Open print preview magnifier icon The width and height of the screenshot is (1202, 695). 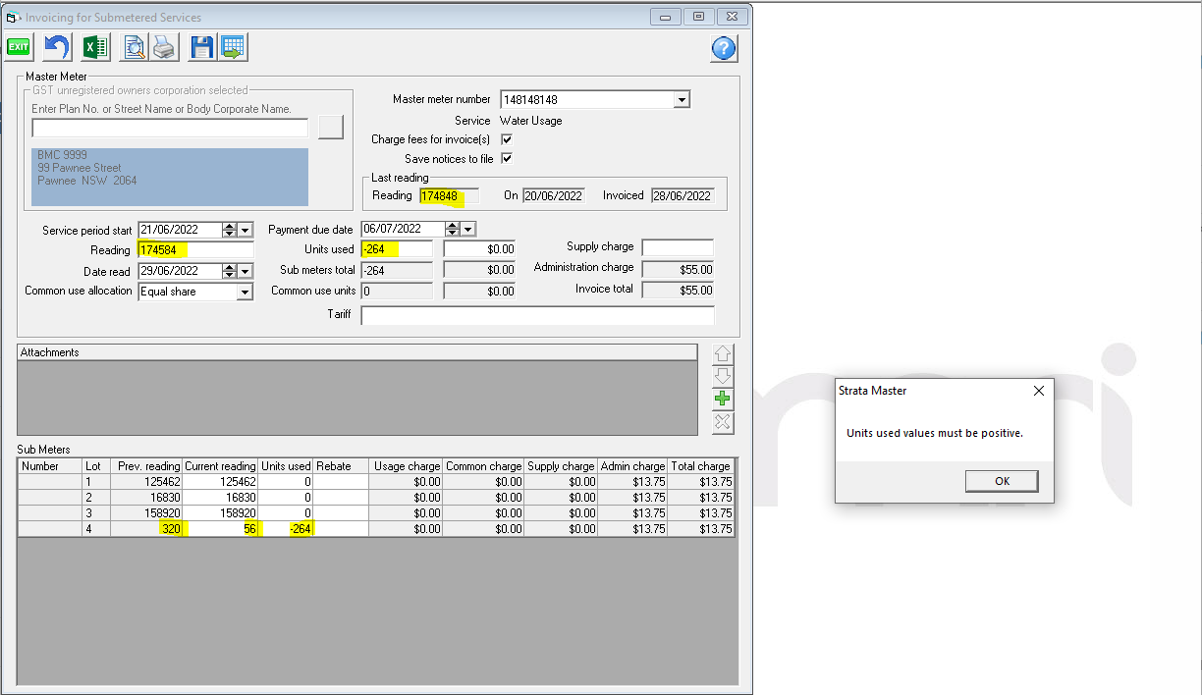click(x=134, y=47)
